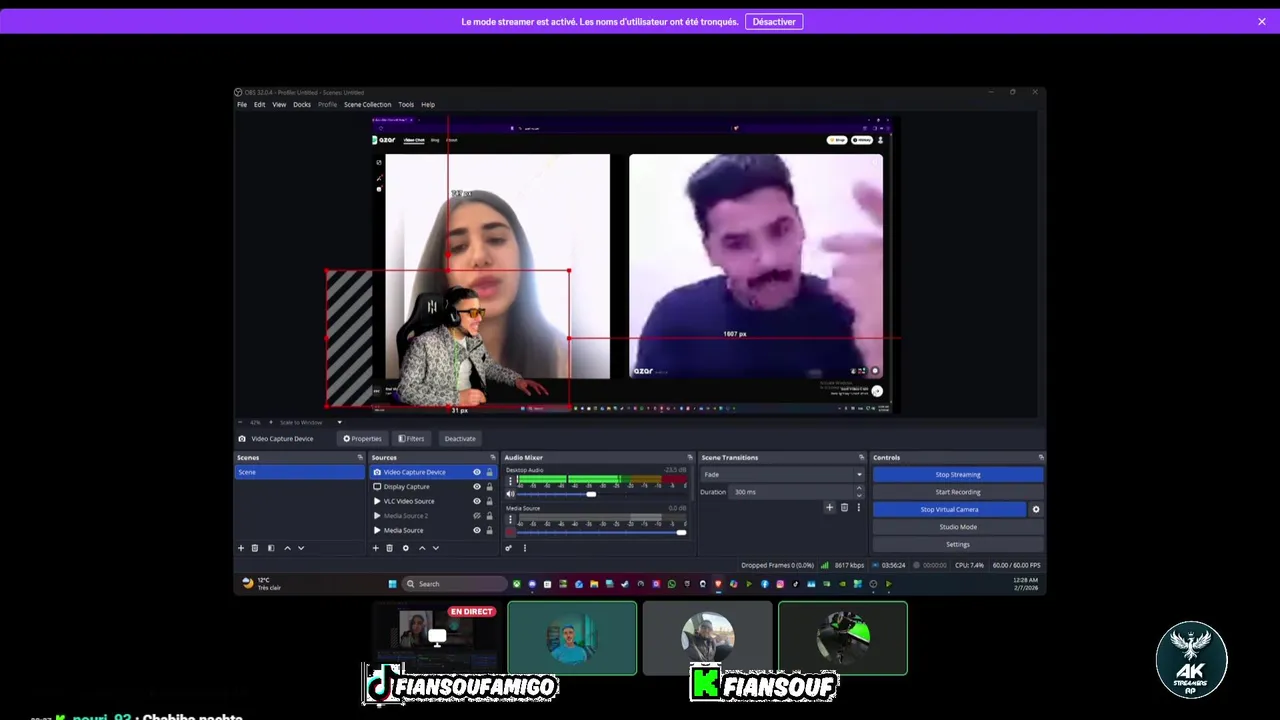Open WhatsApp icon in captured taskbar

pos(671,584)
